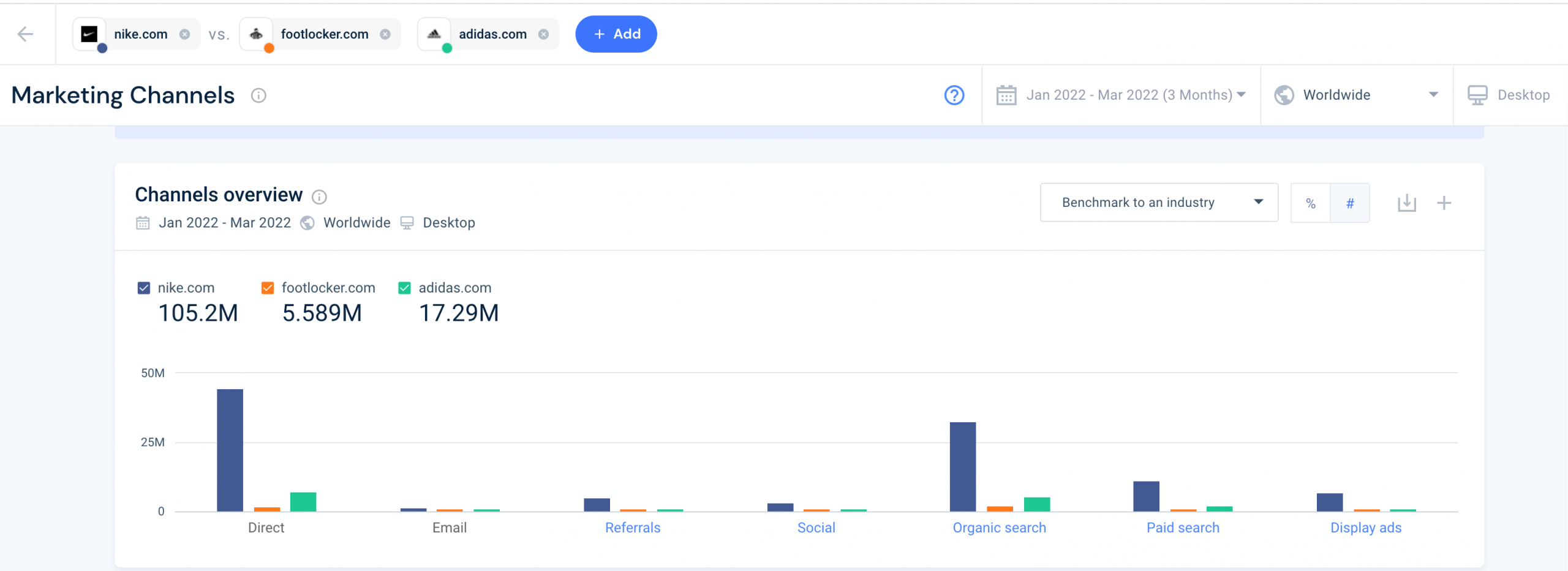This screenshot has width=1568, height=571.
Task: Click the Add website button
Action: click(616, 34)
